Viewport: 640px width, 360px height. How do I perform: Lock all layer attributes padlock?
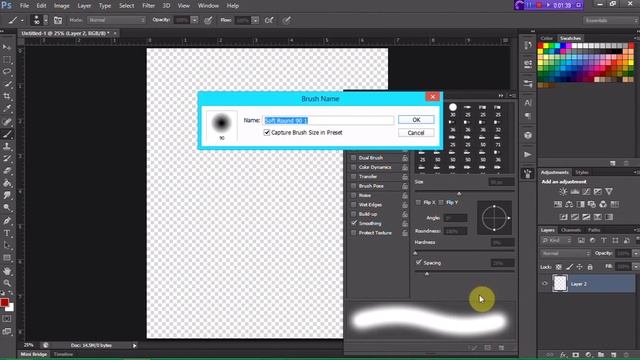click(x=590, y=267)
